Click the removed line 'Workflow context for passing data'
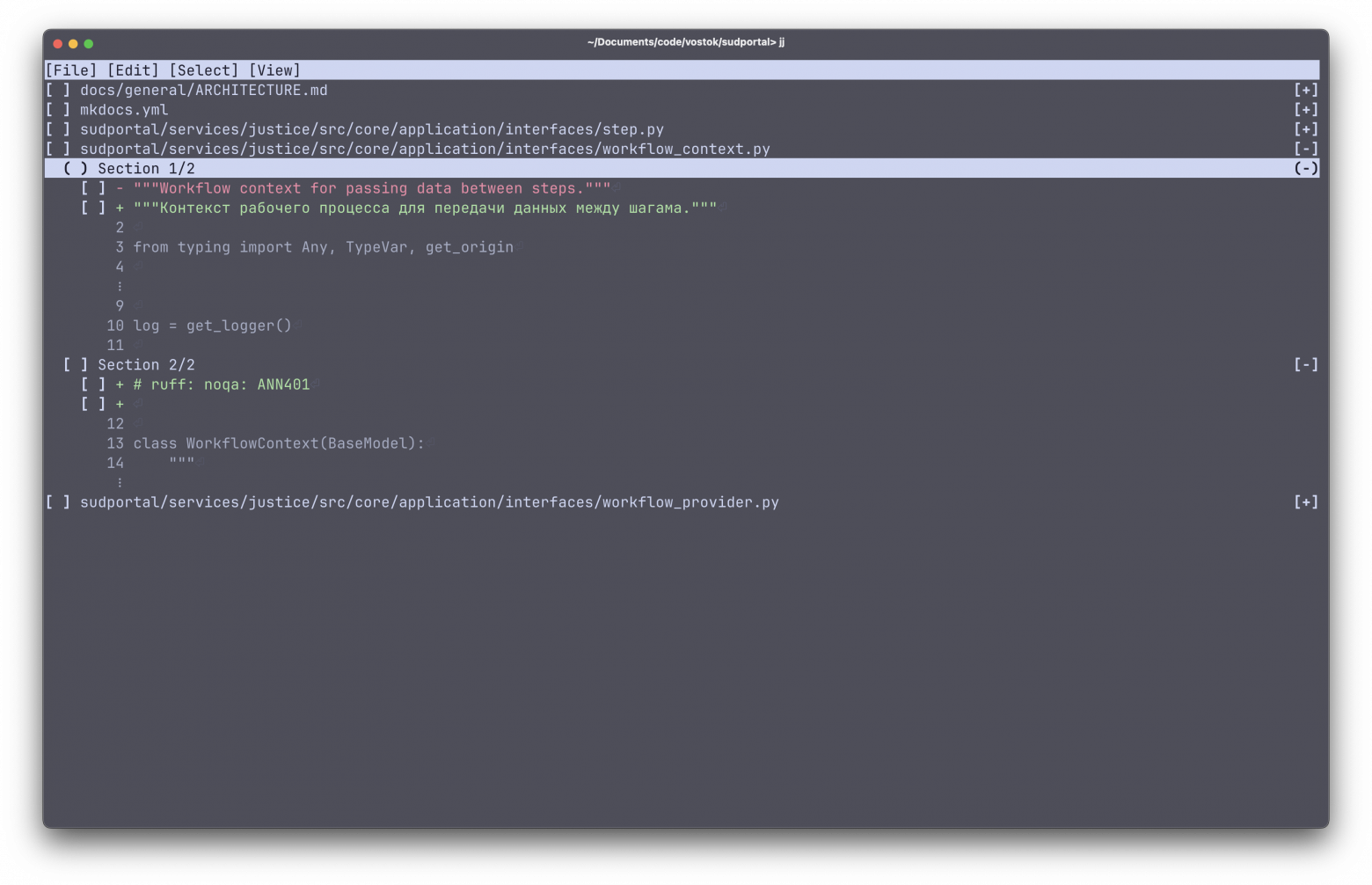 (372, 188)
